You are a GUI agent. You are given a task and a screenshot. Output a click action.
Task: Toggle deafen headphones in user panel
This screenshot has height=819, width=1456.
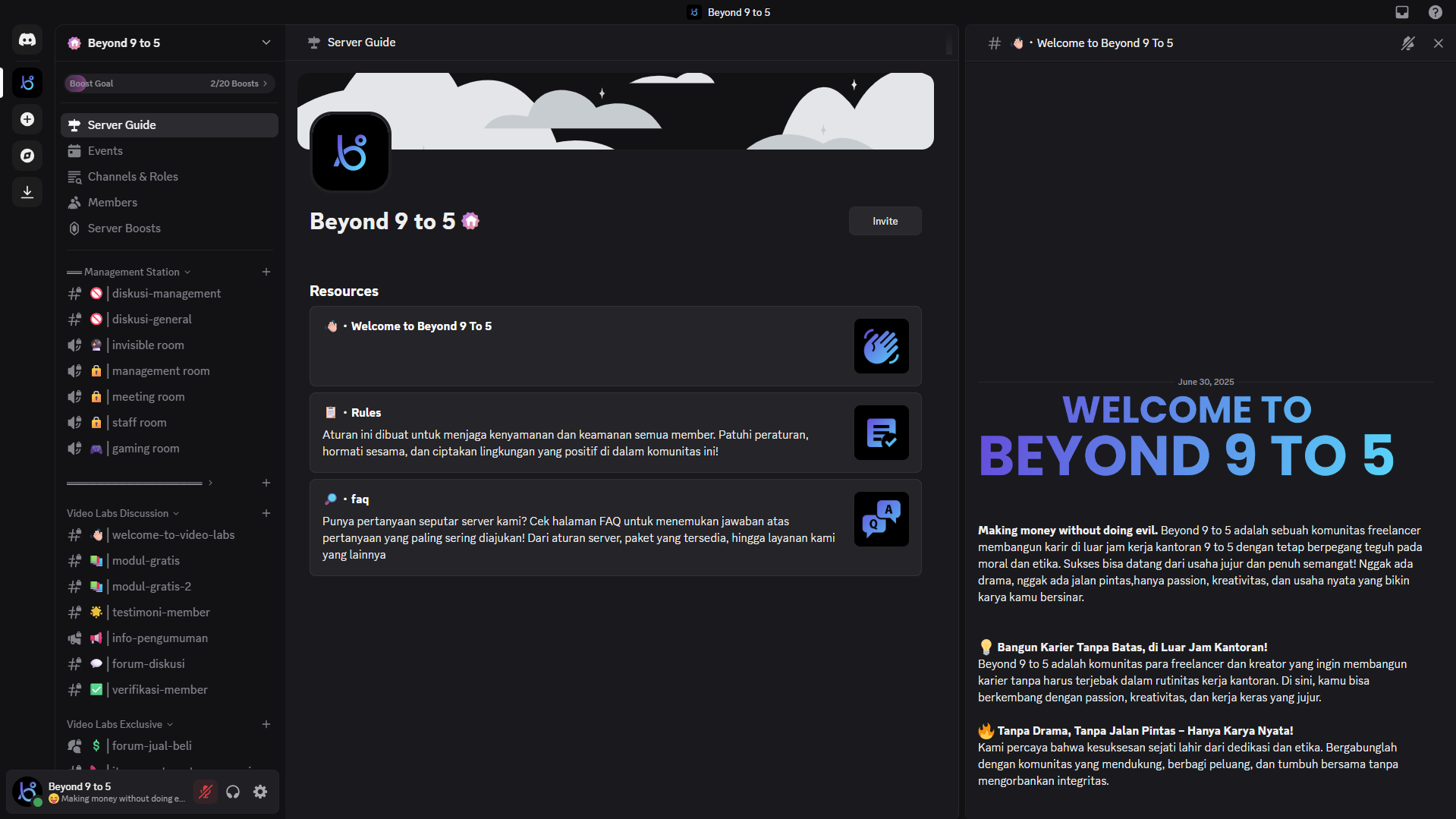coord(233,792)
